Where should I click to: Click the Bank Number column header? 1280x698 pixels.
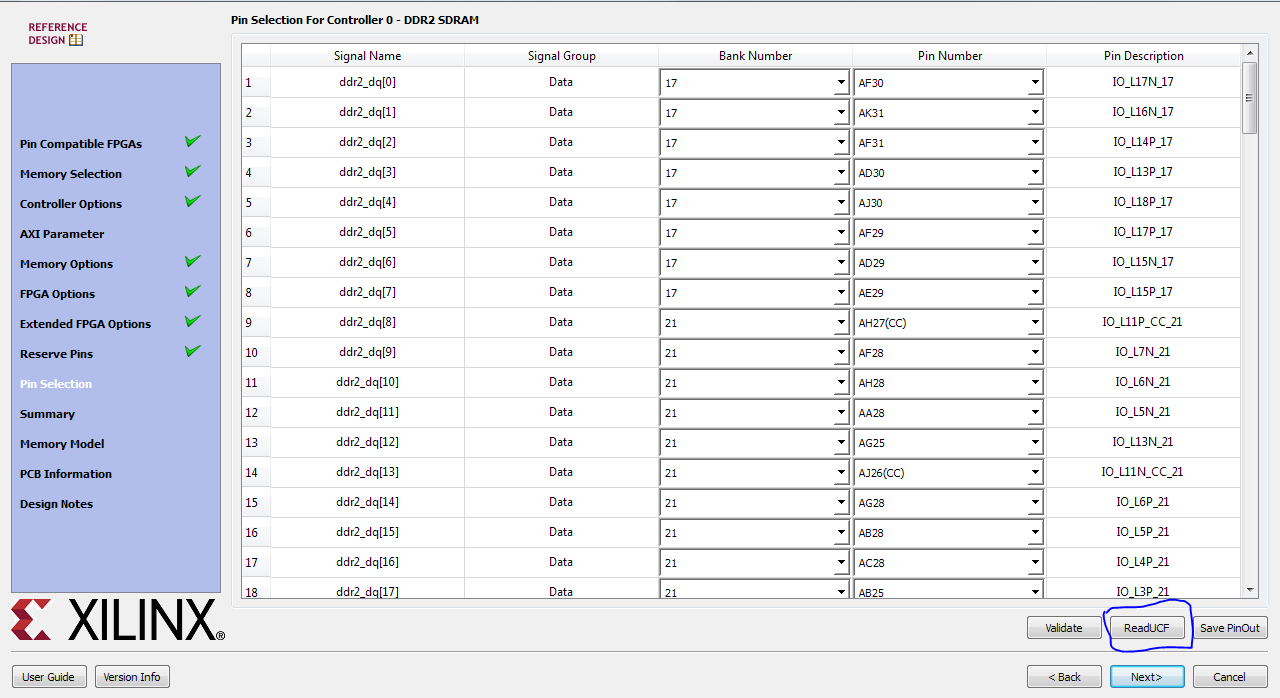point(755,56)
